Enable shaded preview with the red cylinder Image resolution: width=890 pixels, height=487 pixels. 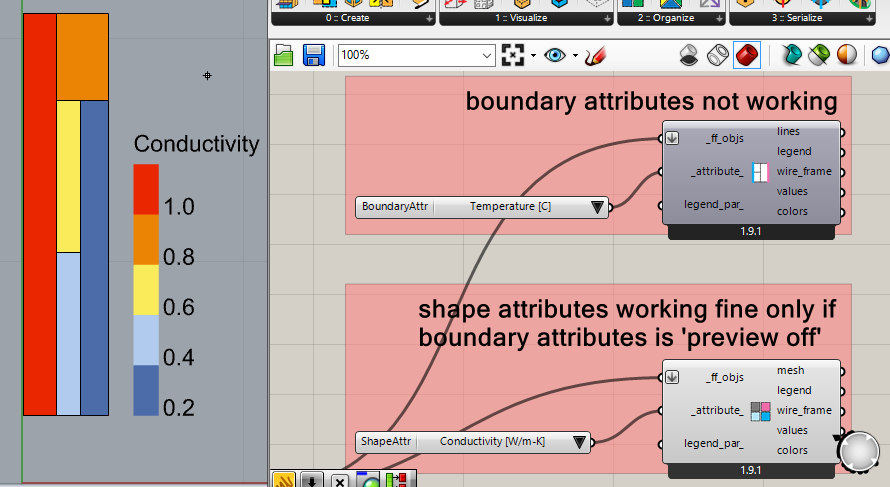(x=745, y=55)
